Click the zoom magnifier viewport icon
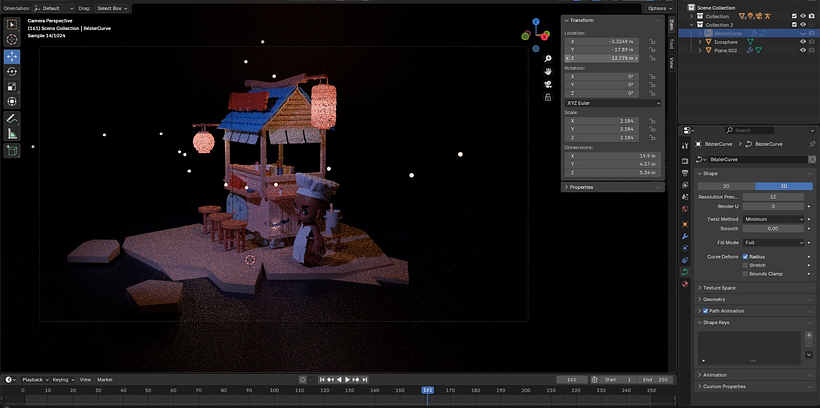 tap(548, 59)
